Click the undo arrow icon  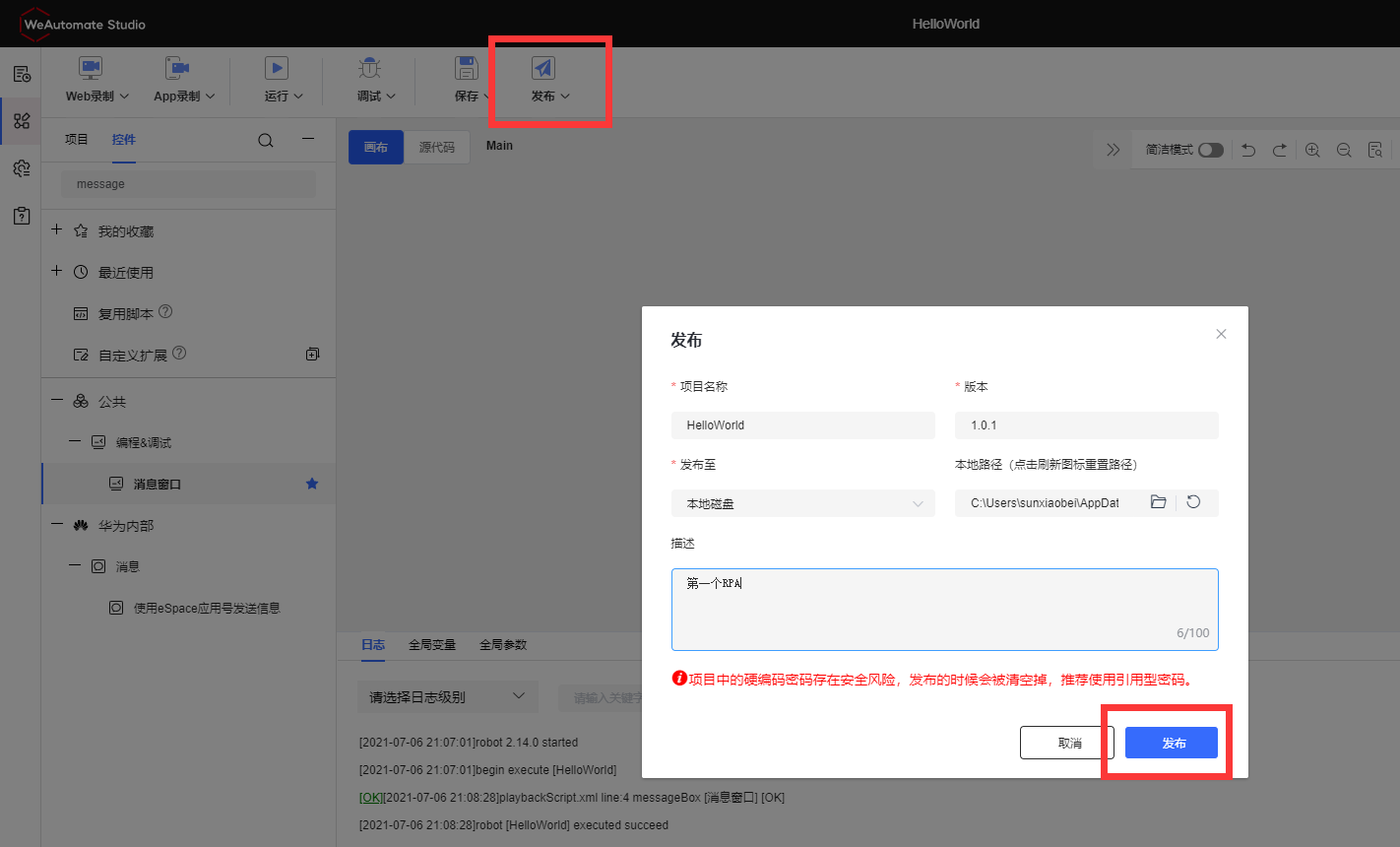tap(1248, 150)
